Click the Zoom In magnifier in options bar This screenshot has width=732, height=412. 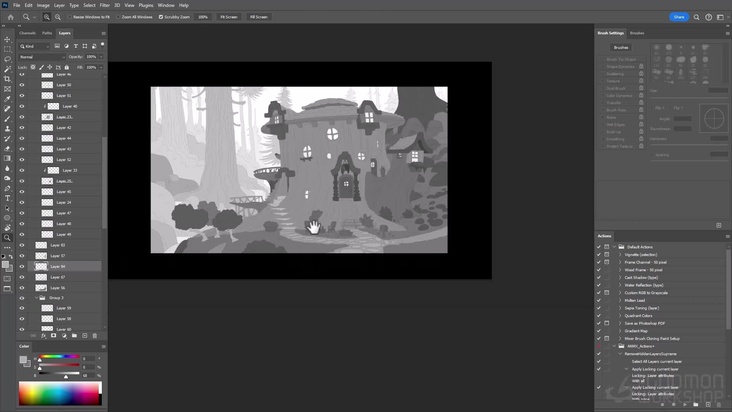(x=47, y=17)
